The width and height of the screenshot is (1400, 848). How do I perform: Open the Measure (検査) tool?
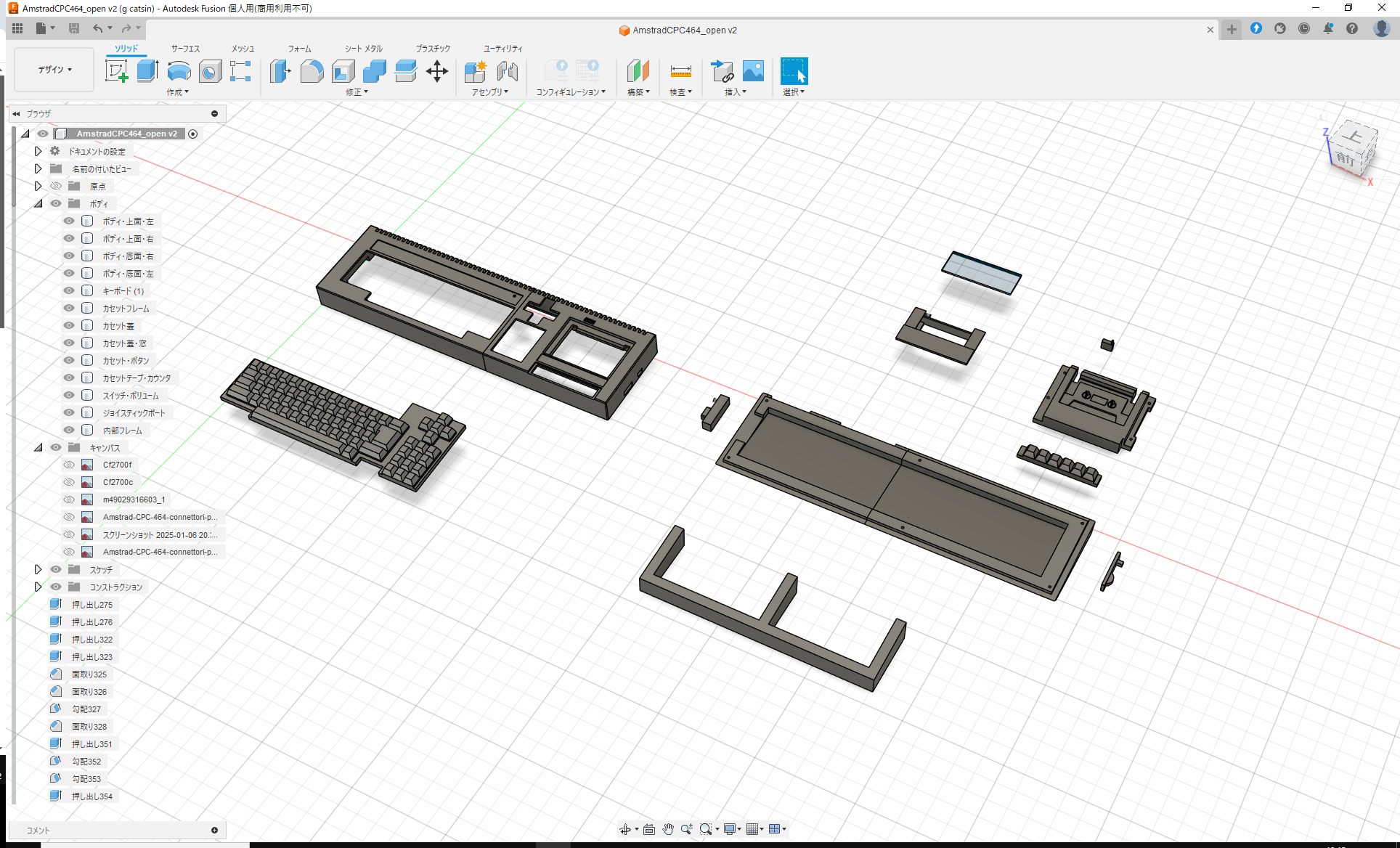pyautogui.click(x=680, y=71)
